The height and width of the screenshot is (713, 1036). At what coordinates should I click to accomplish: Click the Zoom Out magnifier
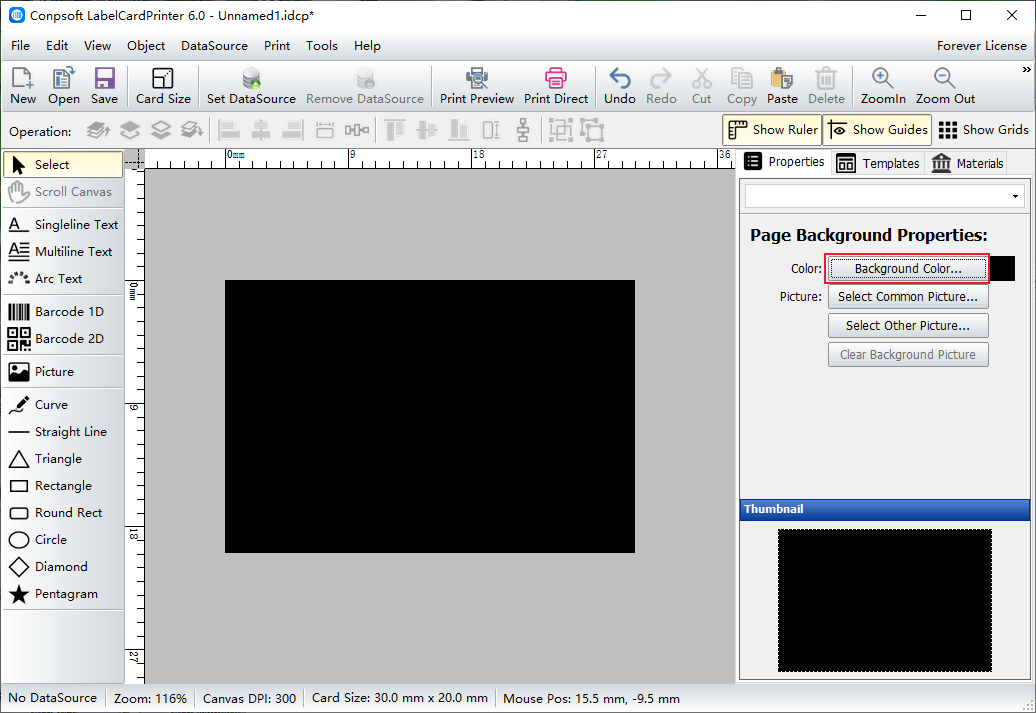coord(945,86)
